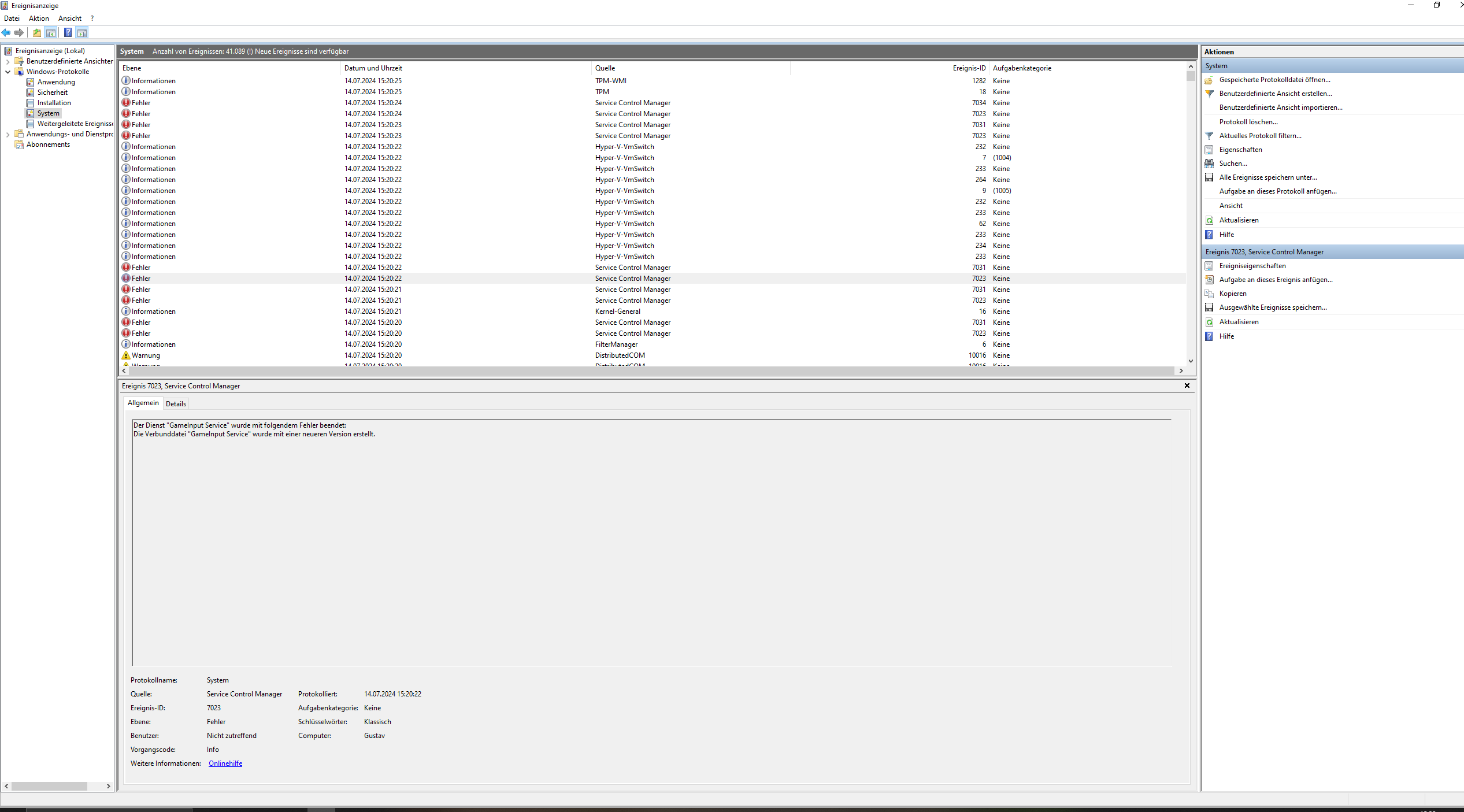
Task: Click the floppy icon for Alle Ereignisse speichern
Action: (x=1209, y=177)
